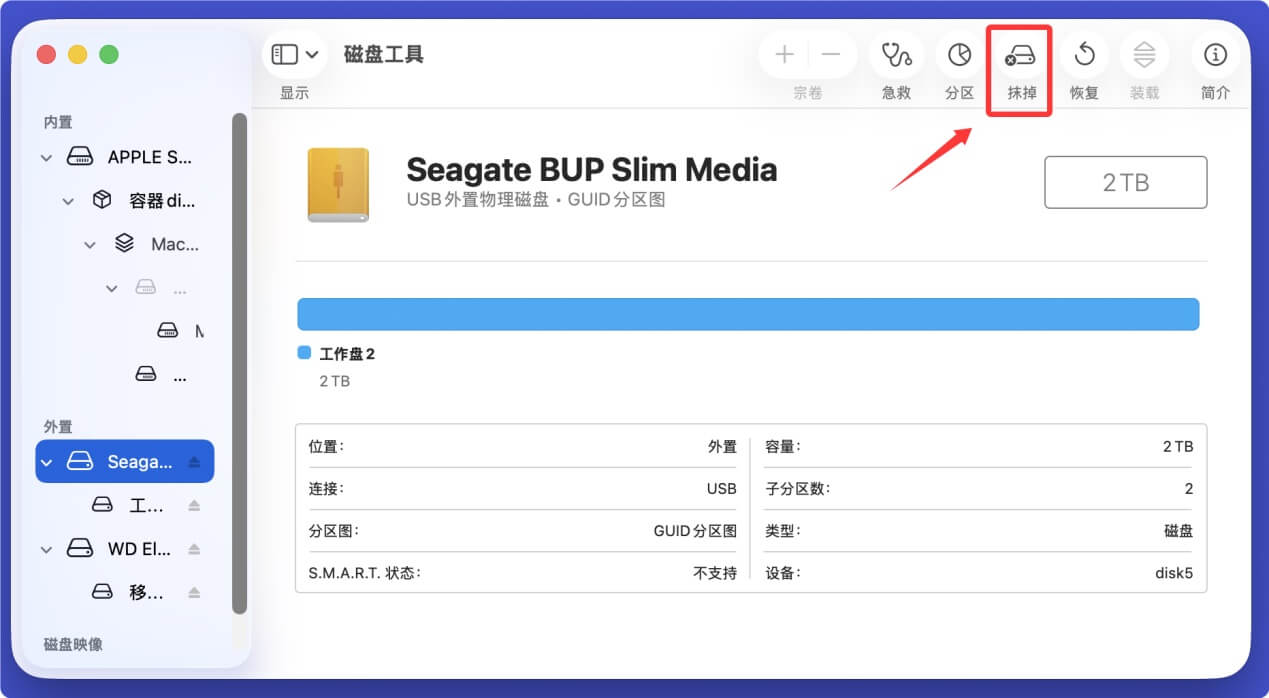The image size is (1269, 698).
Task: Click the remove volume (-) icon
Action: tap(830, 56)
